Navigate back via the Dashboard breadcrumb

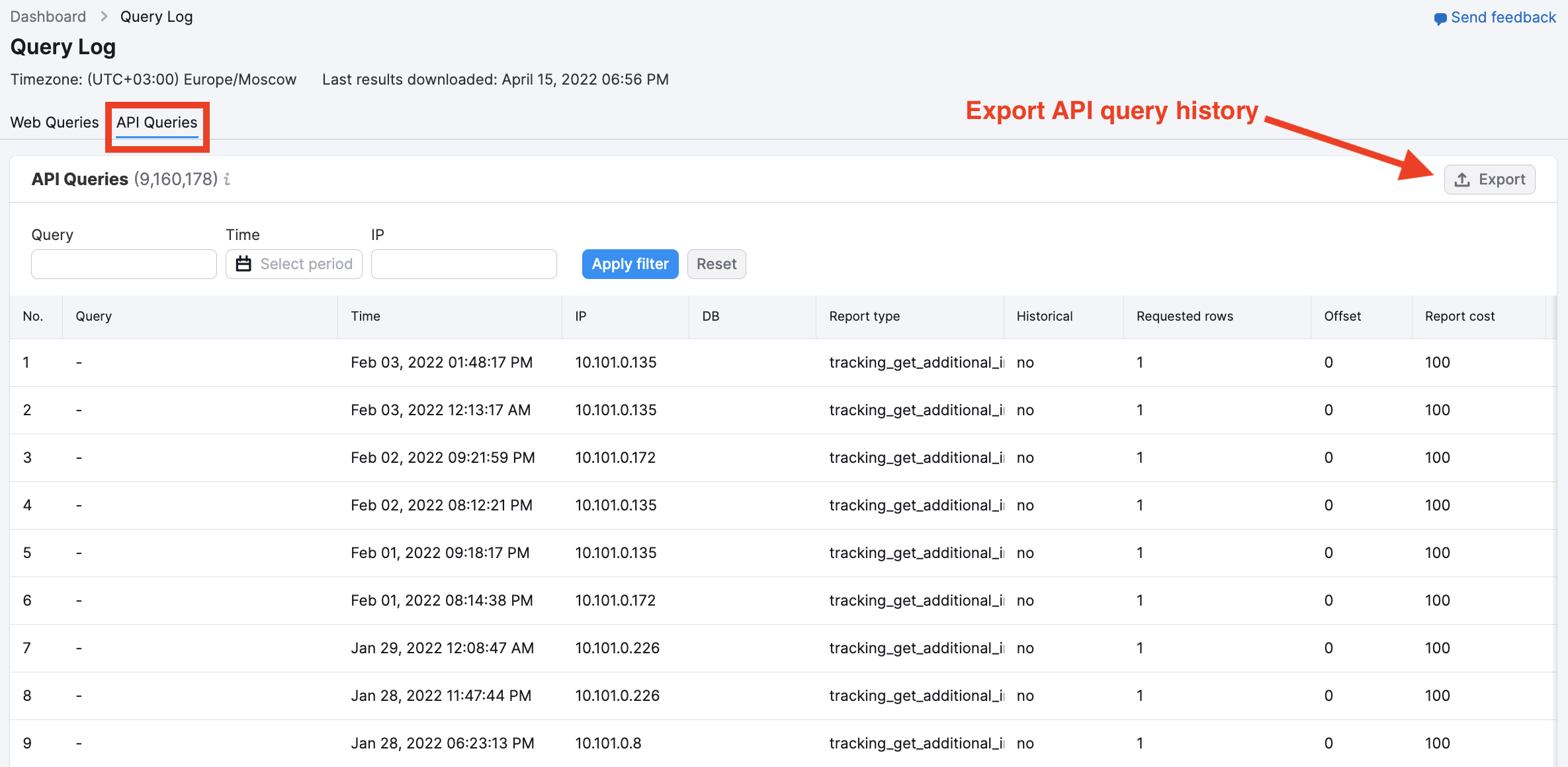pos(47,16)
